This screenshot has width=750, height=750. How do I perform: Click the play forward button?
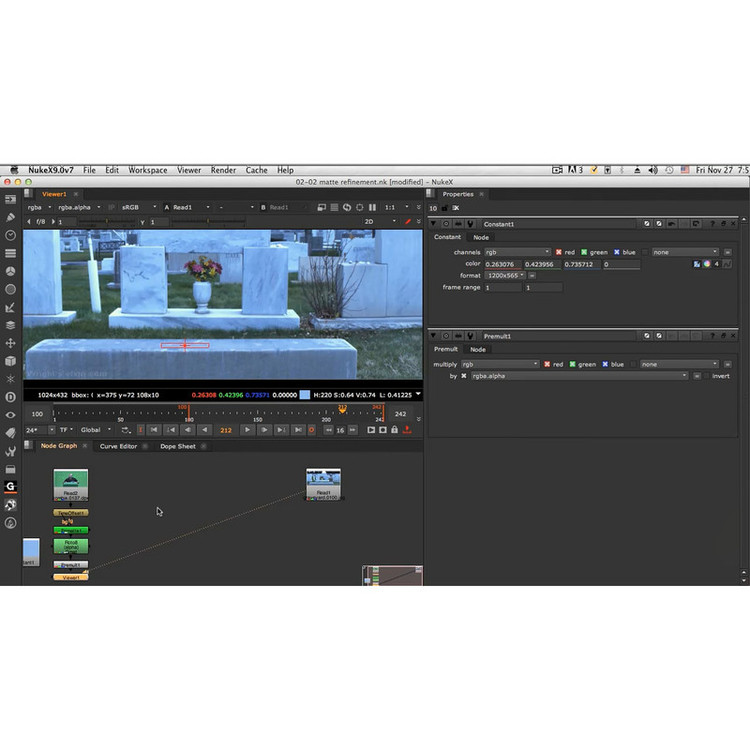(x=248, y=429)
